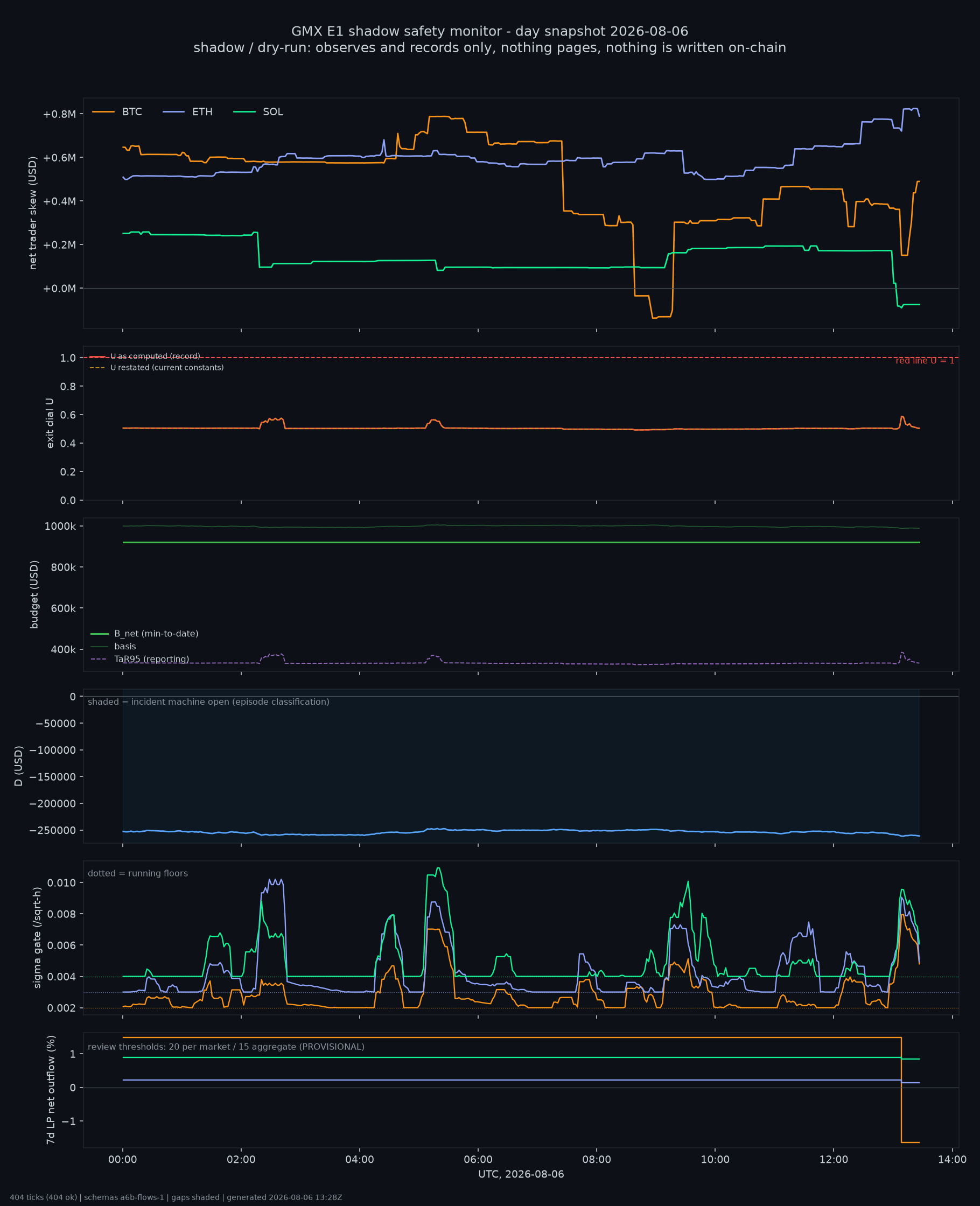Viewport: 980px width, 1206px height.
Task: Click the 08:00 time tick label
Action: click(x=597, y=1160)
